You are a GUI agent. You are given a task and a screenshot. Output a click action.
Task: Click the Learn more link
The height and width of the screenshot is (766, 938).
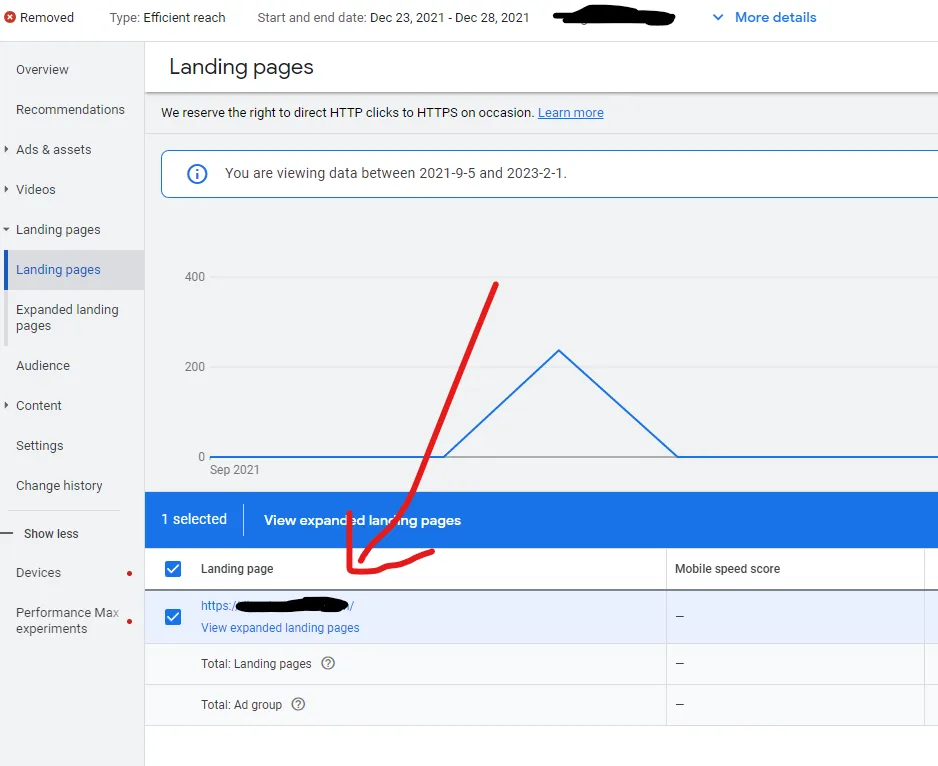pyautogui.click(x=571, y=113)
